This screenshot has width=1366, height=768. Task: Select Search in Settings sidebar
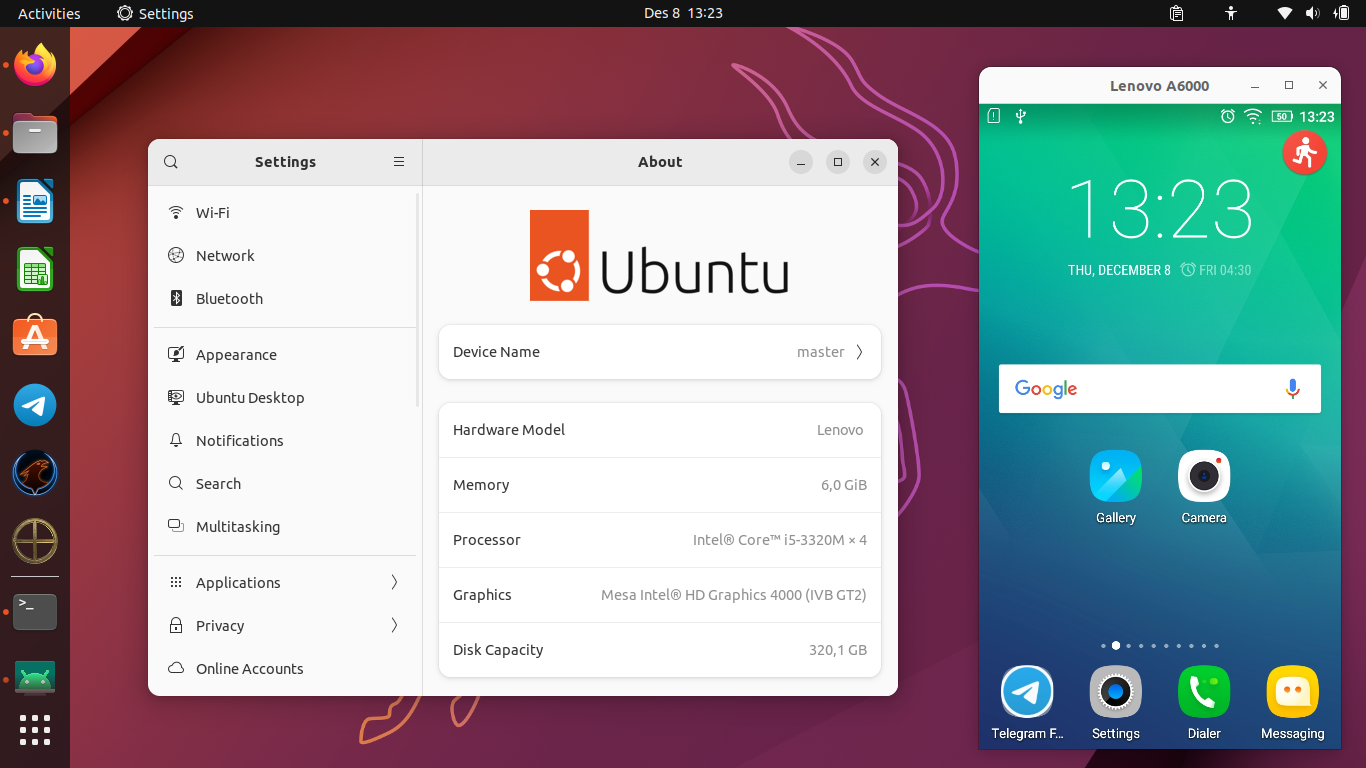pyautogui.click(x=284, y=484)
